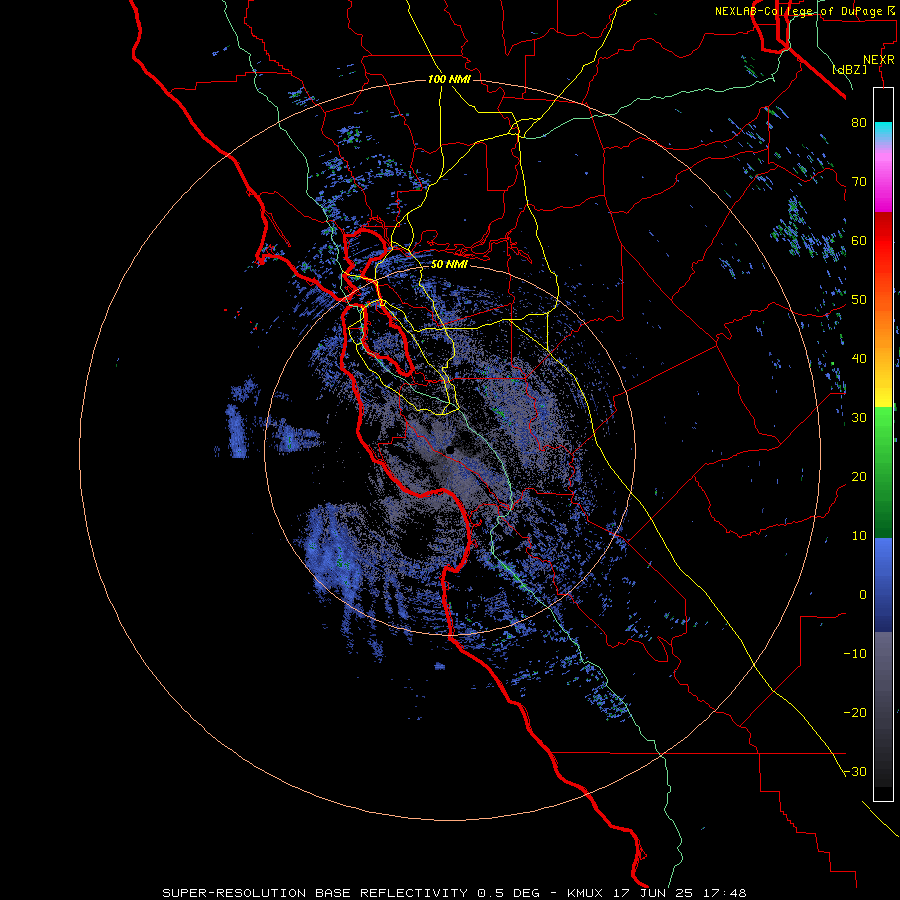Screen dimensions: 900x900
Task: Click the 20 value on the dBZ scale
Action: (x=859, y=477)
